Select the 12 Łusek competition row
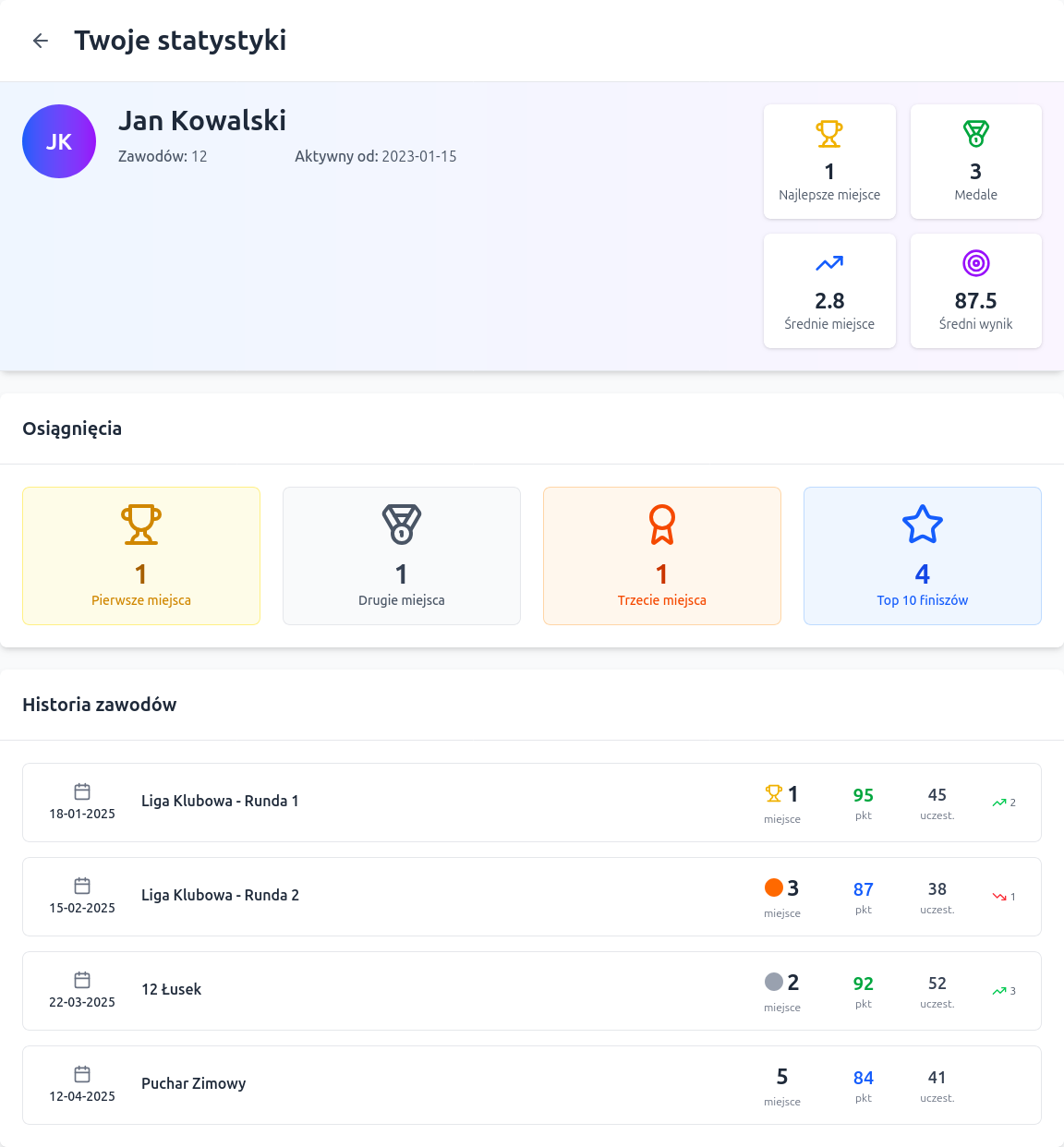Screen dimensions: 1064x1147 pos(171,990)
